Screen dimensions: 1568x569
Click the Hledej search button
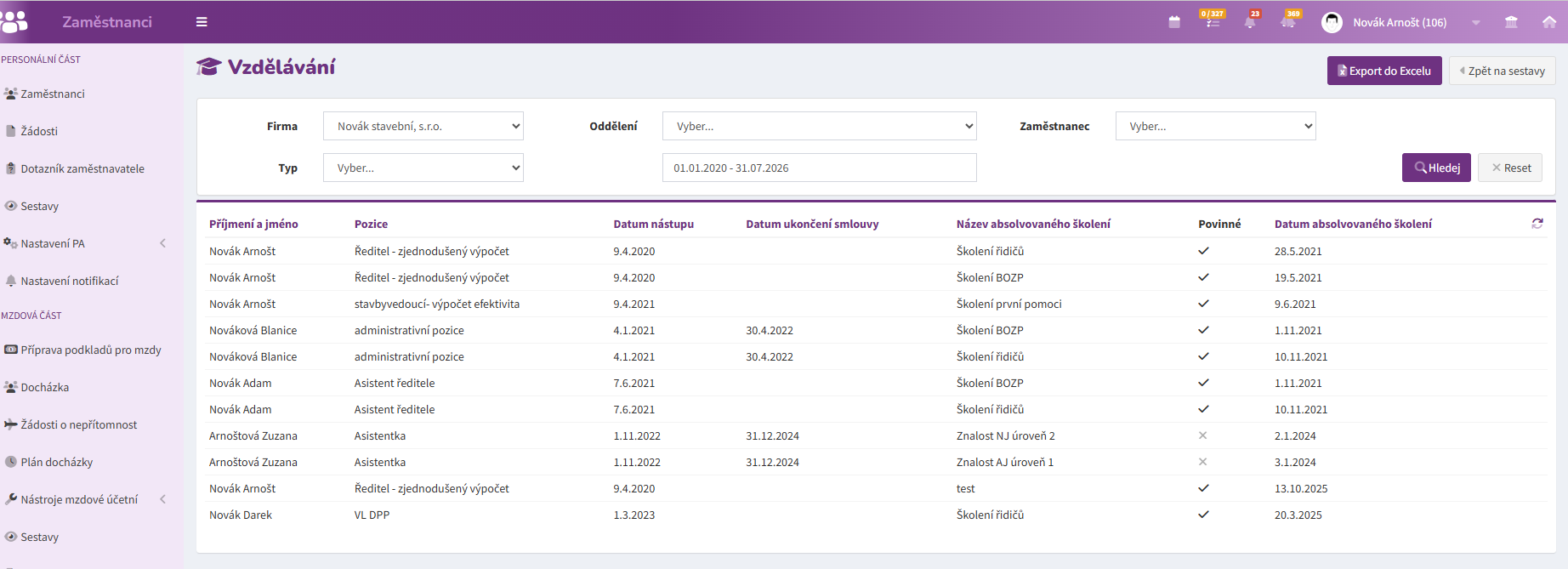pyautogui.click(x=1436, y=168)
